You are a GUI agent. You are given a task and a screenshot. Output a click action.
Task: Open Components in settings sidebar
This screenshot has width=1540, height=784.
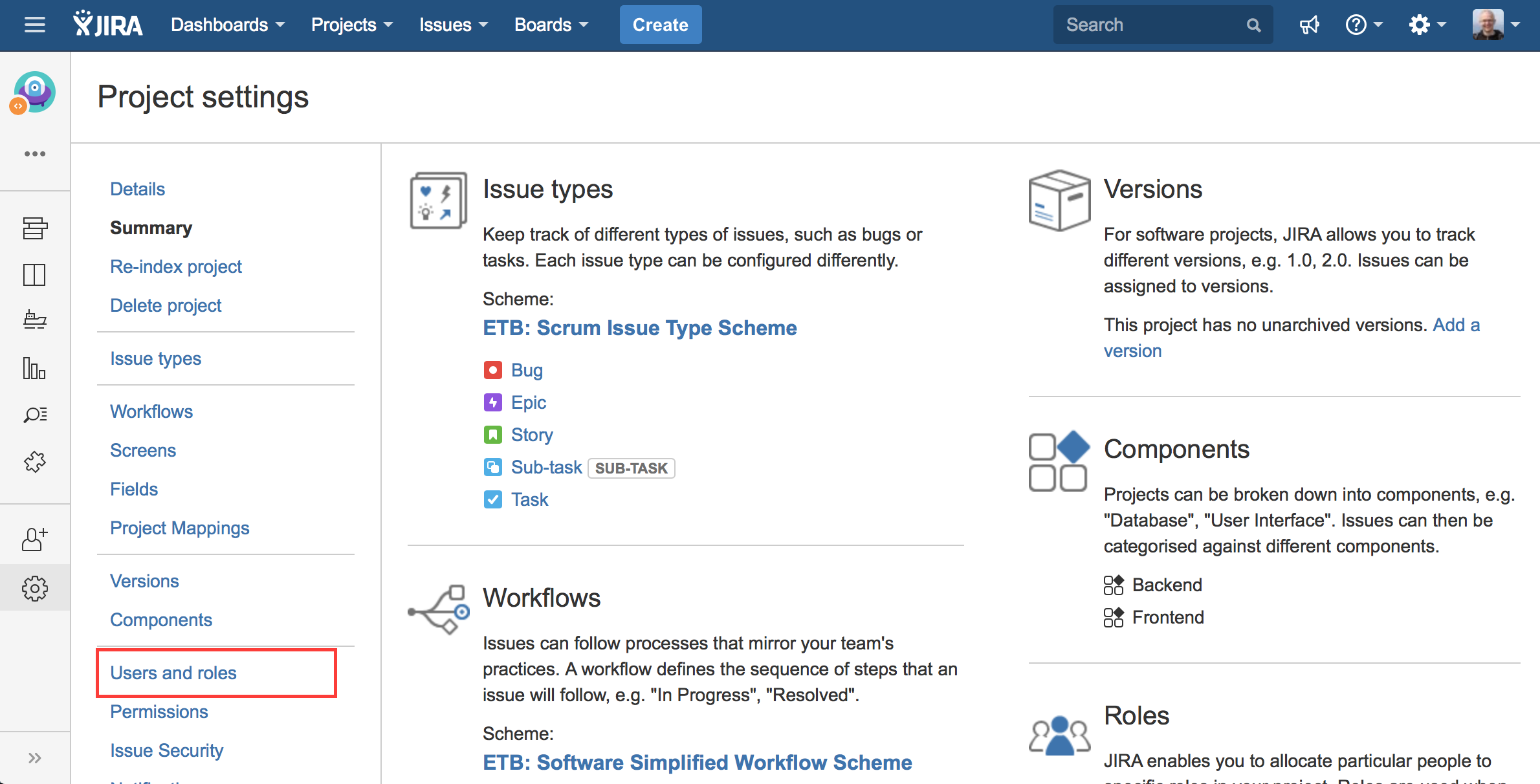tap(161, 620)
